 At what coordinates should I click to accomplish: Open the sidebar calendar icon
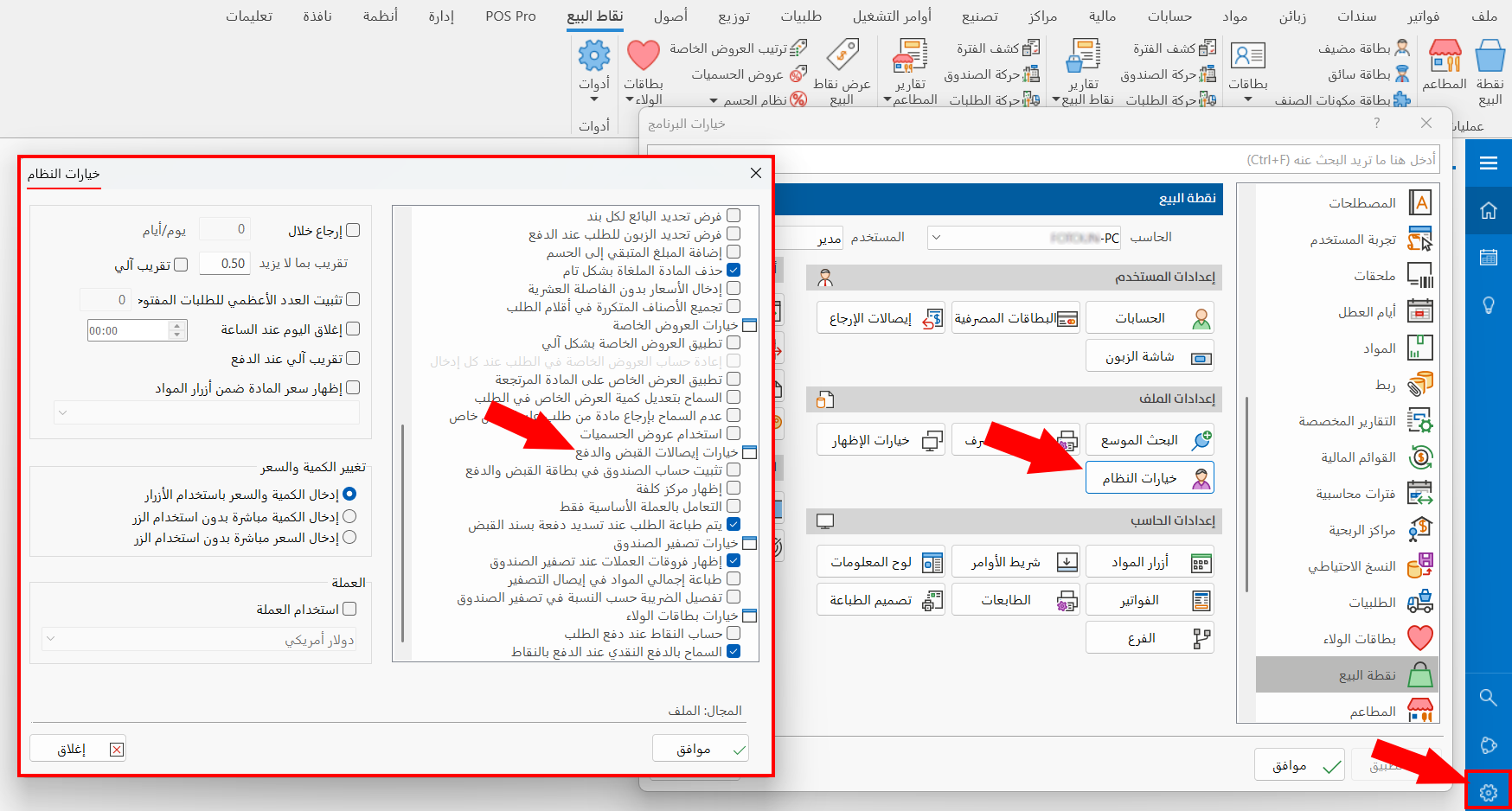tap(1489, 258)
